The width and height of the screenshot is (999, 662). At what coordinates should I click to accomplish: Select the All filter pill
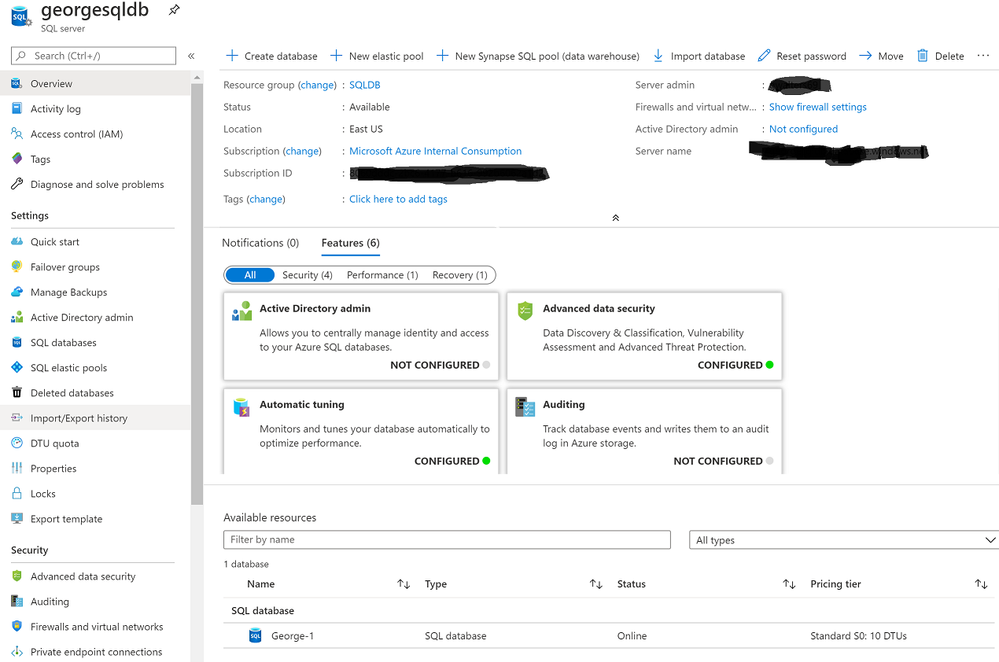(x=250, y=275)
